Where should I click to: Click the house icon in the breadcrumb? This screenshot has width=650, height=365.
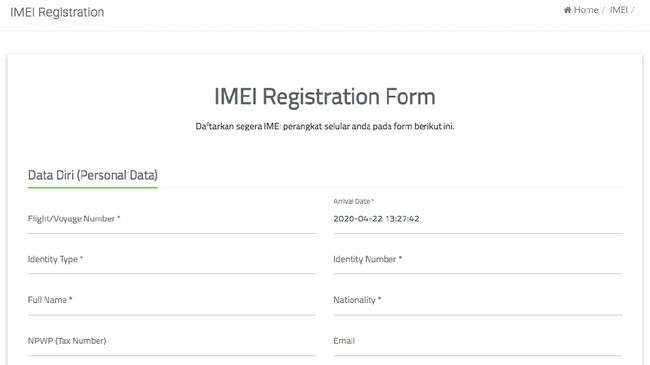coord(567,10)
